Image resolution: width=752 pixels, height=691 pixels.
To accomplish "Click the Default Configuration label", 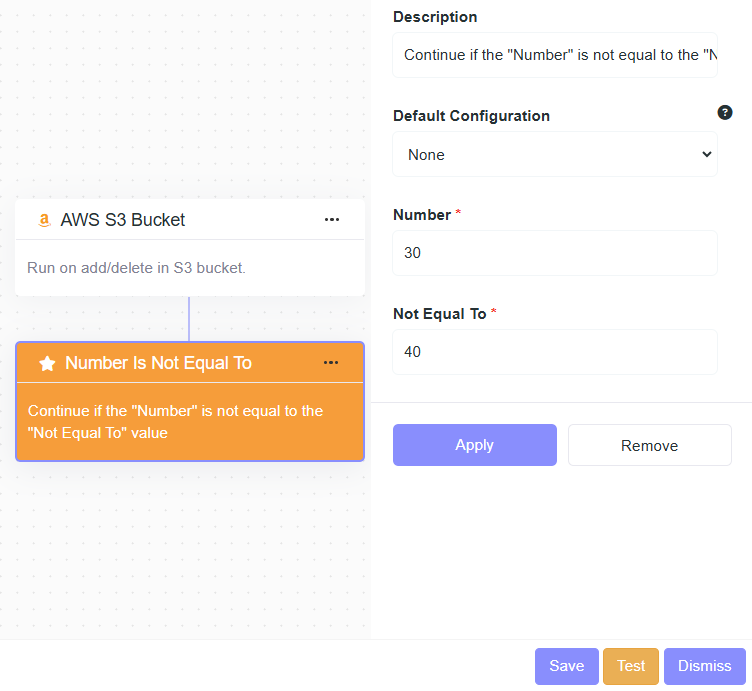I will pos(471,116).
